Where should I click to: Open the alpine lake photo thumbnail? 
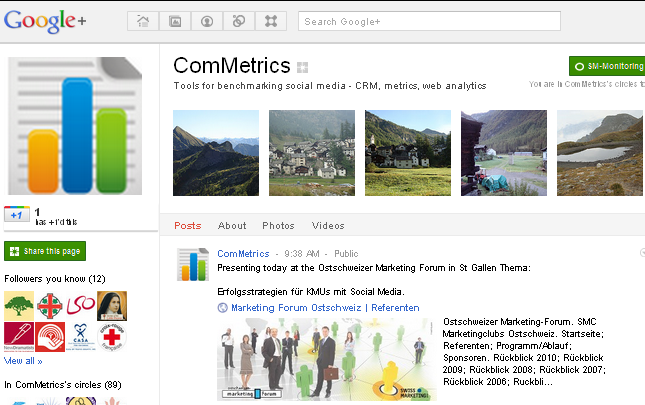[600, 153]
